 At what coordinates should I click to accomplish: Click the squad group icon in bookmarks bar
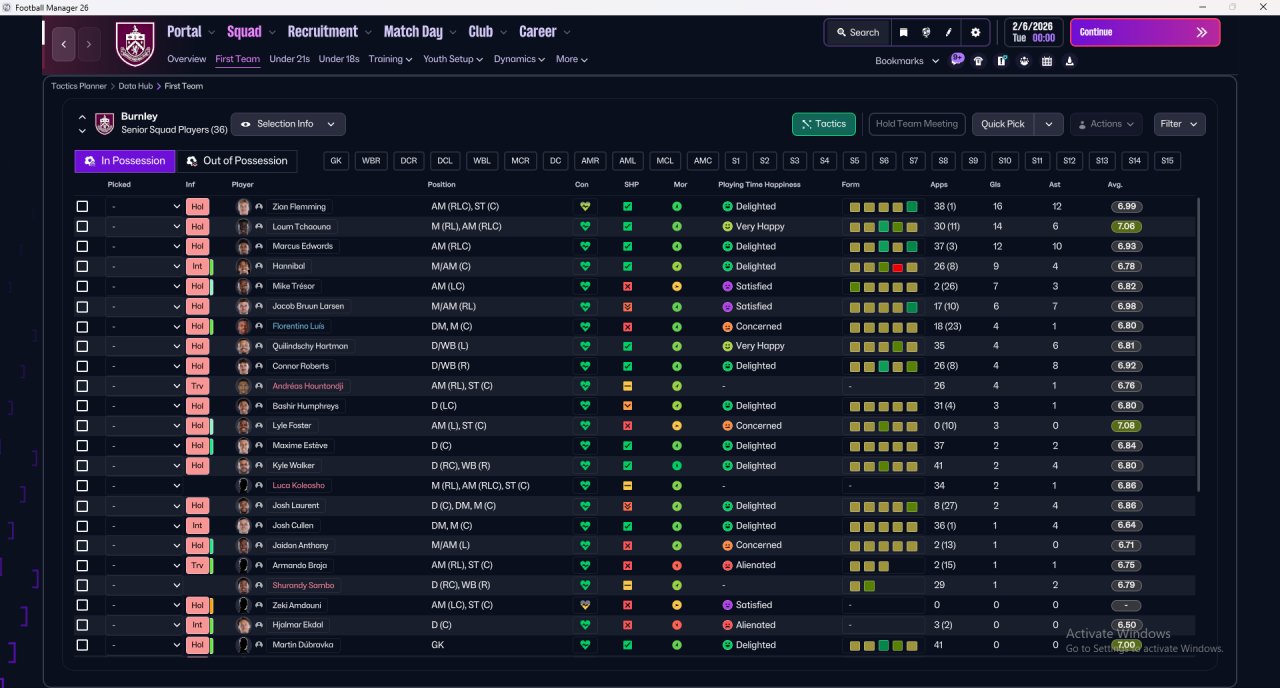pyautogui.click(x=1024, y=61)
